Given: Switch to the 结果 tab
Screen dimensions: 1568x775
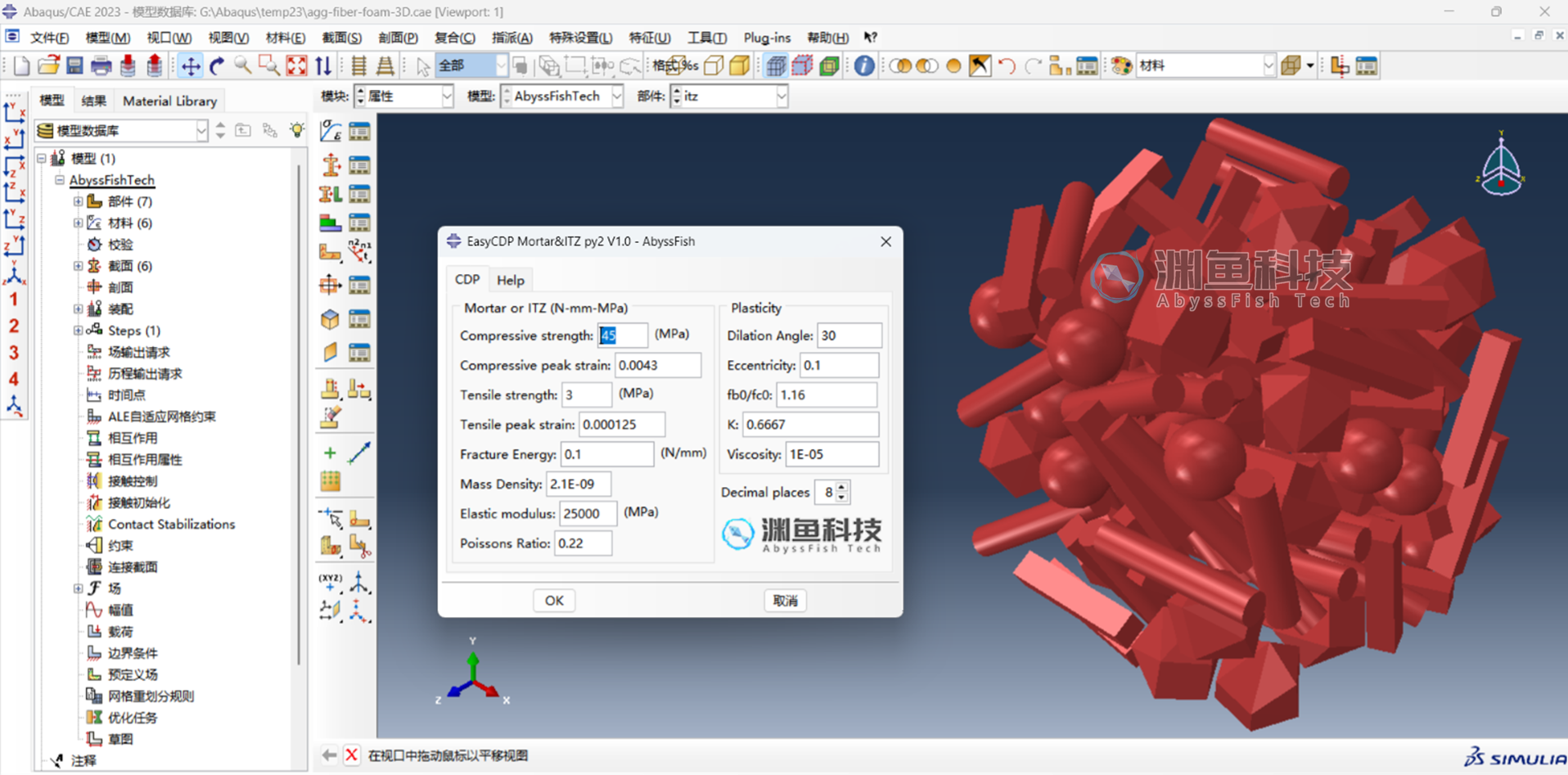Looking at the screenshot, I should 93,101.
